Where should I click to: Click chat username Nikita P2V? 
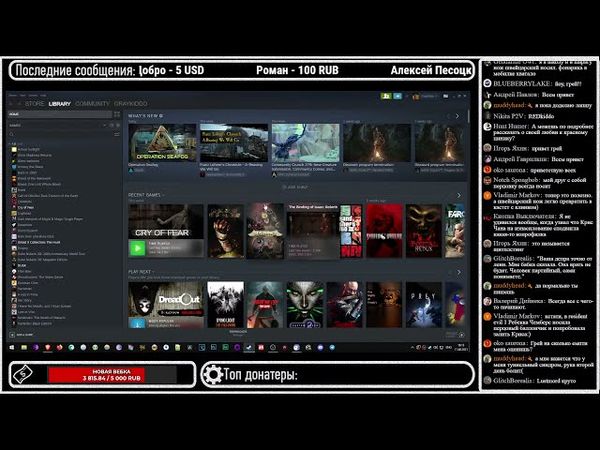pos(509,116)
